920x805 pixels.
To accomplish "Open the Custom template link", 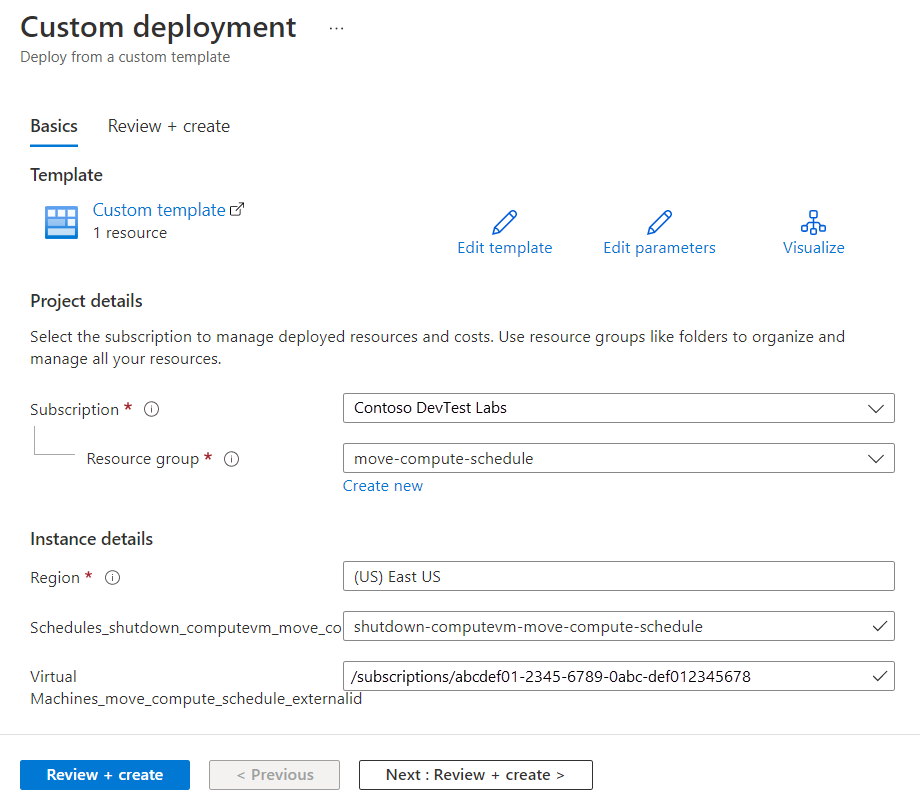I will click(159, 209).
